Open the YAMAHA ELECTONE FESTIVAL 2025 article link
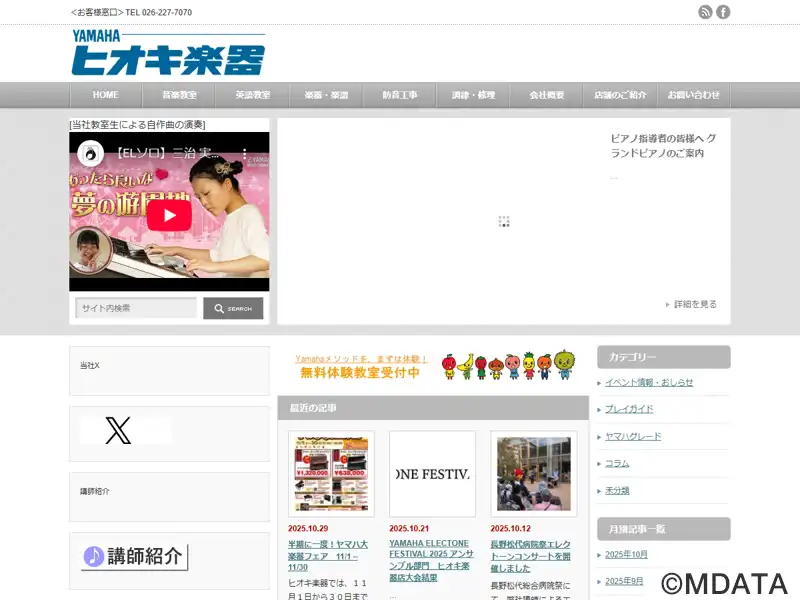The width and height of the screenshot is (800, 600). [431, 560]
